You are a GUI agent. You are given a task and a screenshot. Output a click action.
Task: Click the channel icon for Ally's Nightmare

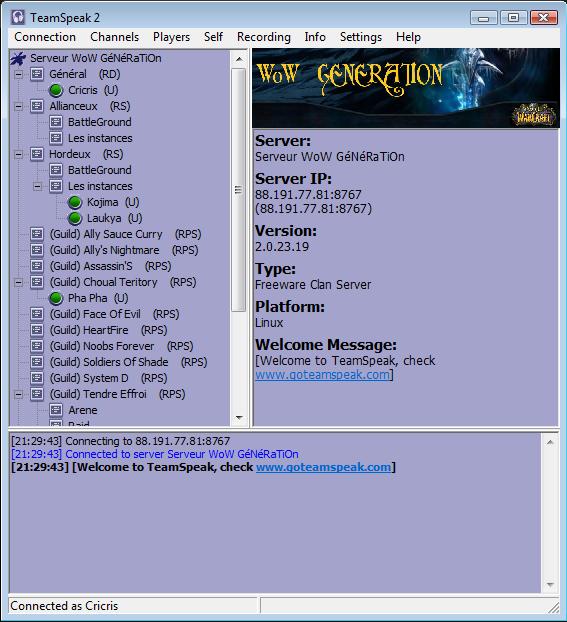pyautogui.click(x=37, y=250)
